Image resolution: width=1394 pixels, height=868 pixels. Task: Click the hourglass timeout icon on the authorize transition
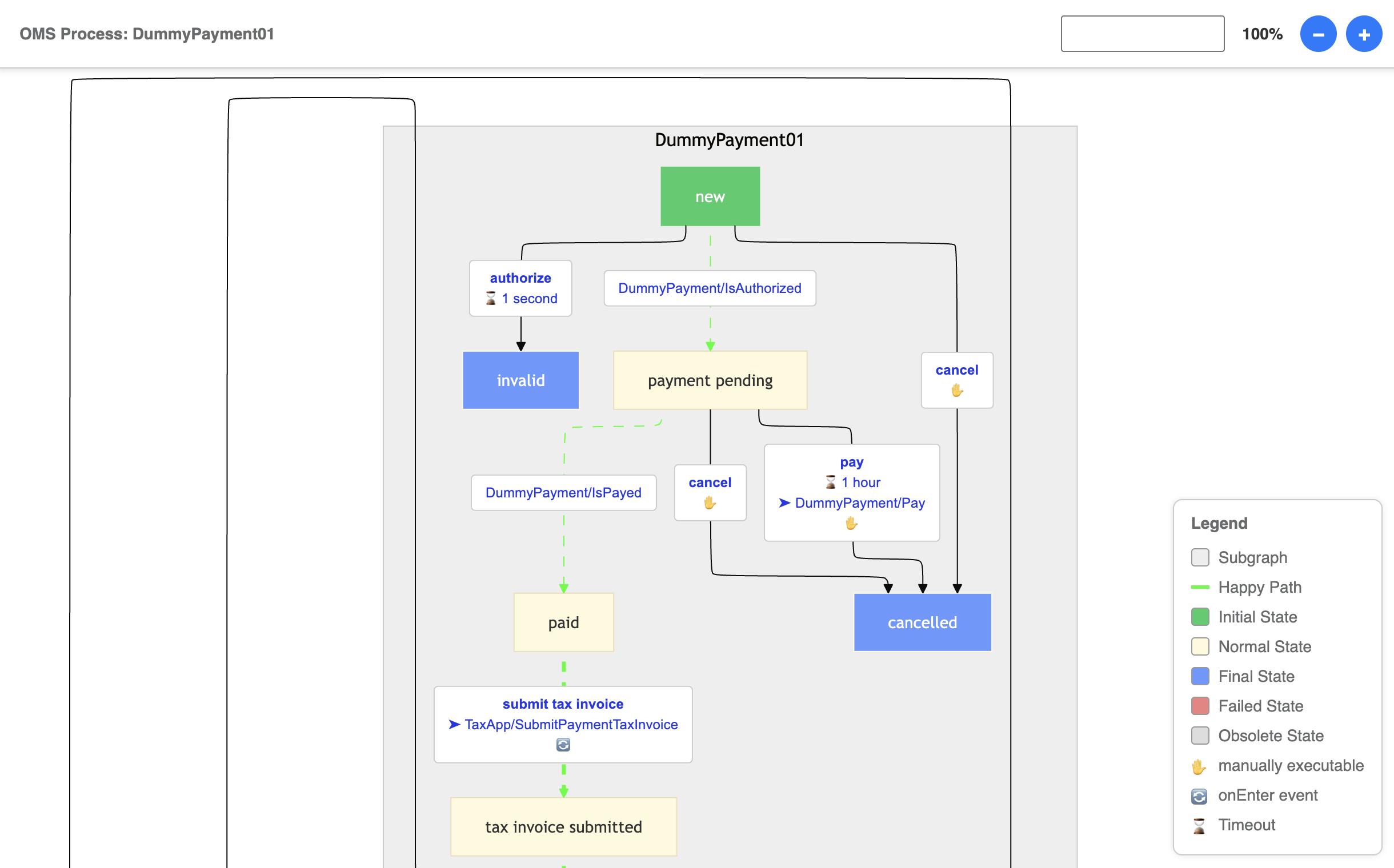click(492, 299)
